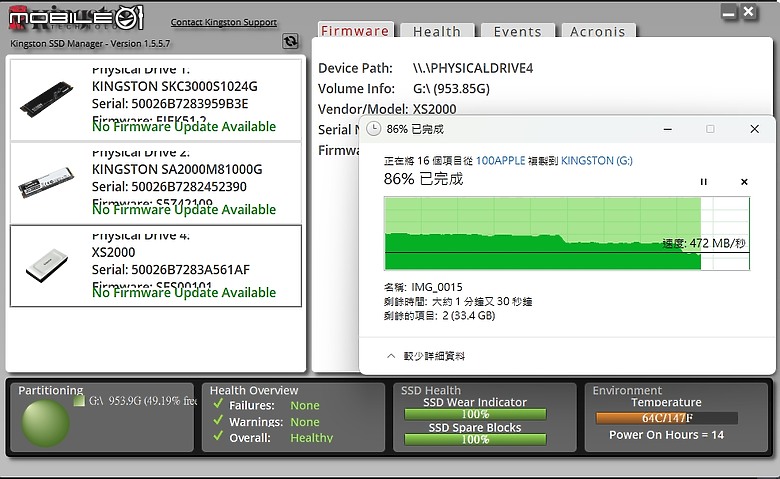Click the SSD Spare Blocks bar
Viewport: 780px width, 479px height.
coord(475,439)
